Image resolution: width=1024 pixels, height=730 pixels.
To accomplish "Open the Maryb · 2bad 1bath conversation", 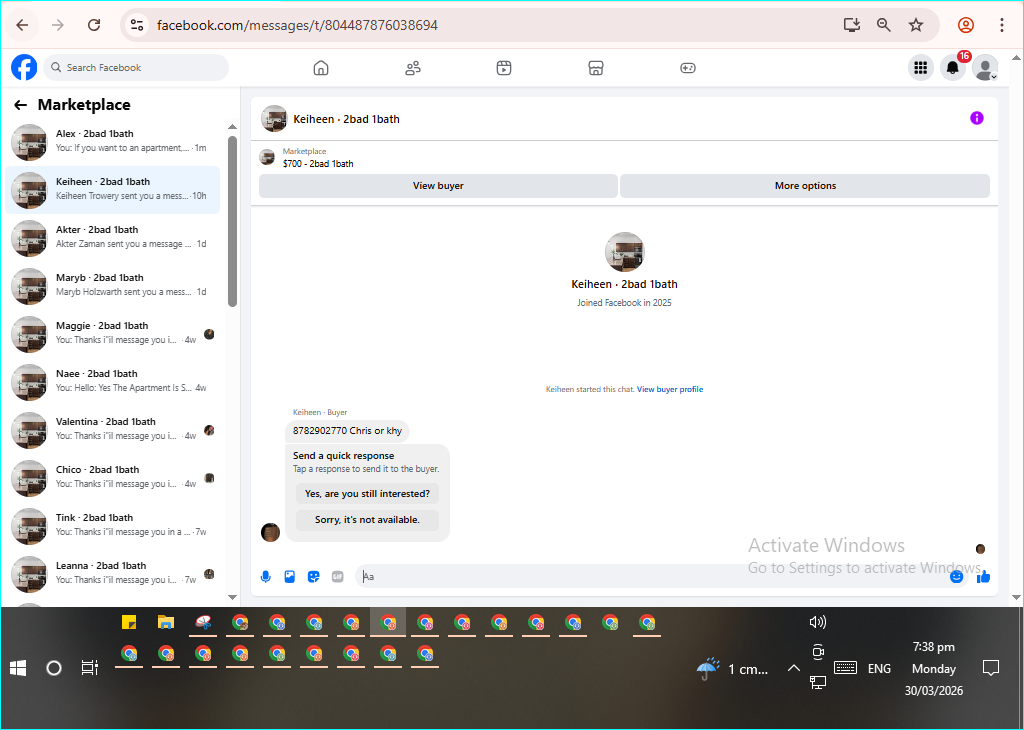I will 112,285.
